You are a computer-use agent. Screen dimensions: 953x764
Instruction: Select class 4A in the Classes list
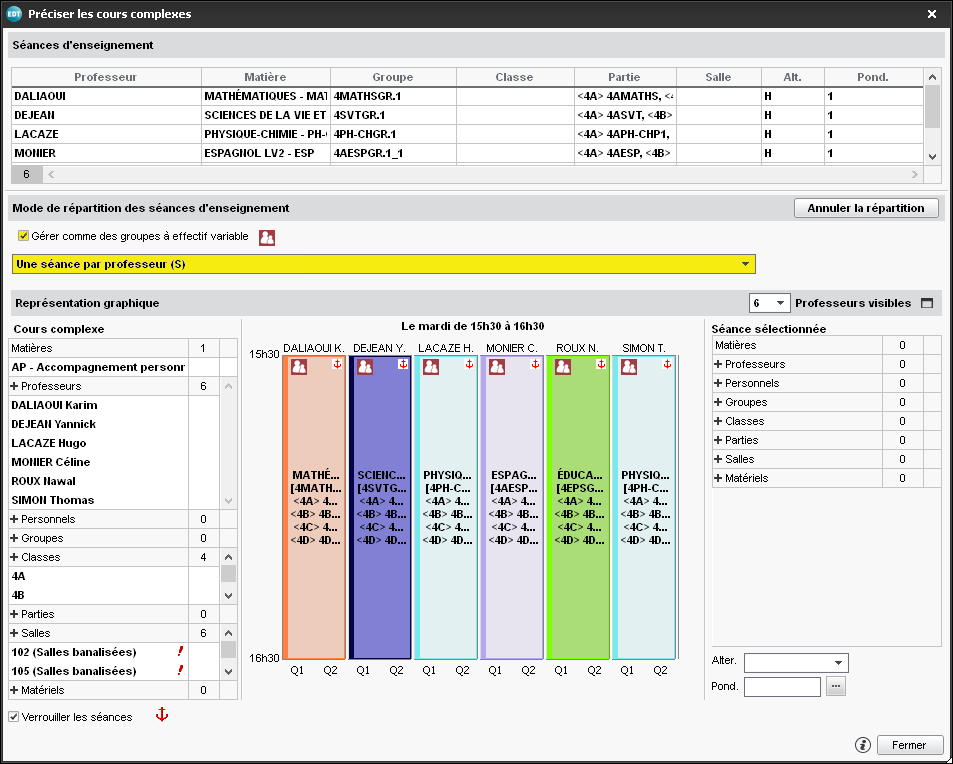[x=98, y=576]
